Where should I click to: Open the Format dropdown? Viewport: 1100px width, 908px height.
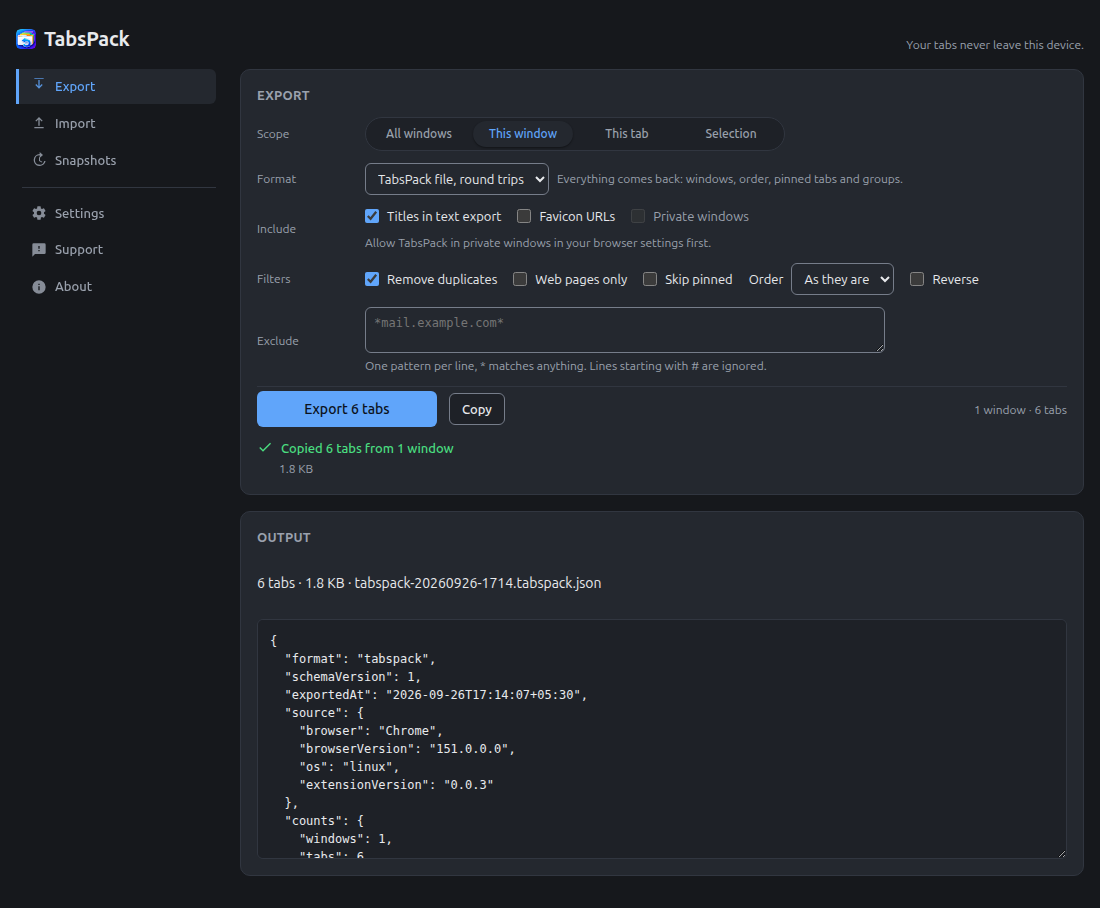pos(457,179)
